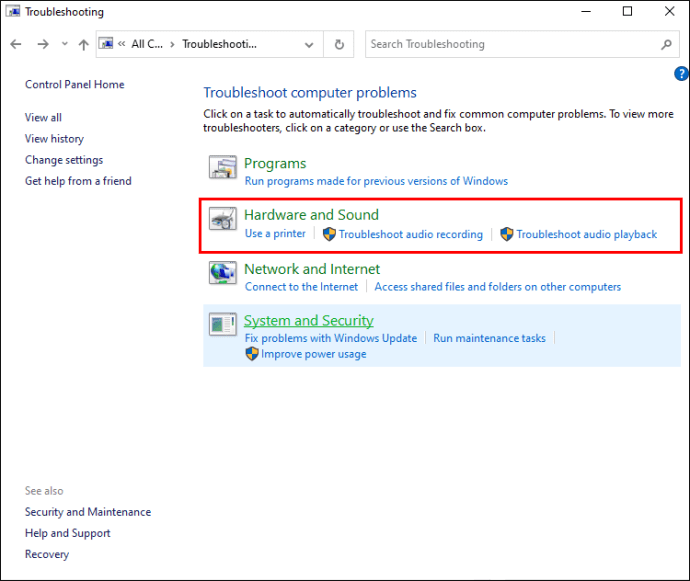
Task: Open Control Panel Home
Action: 74,85
